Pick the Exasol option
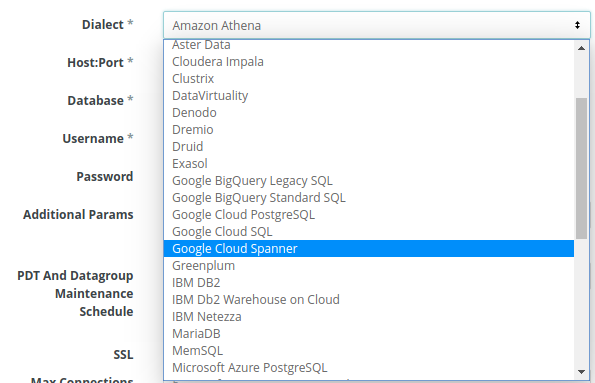The image size is (595, 383). (369, 164)
